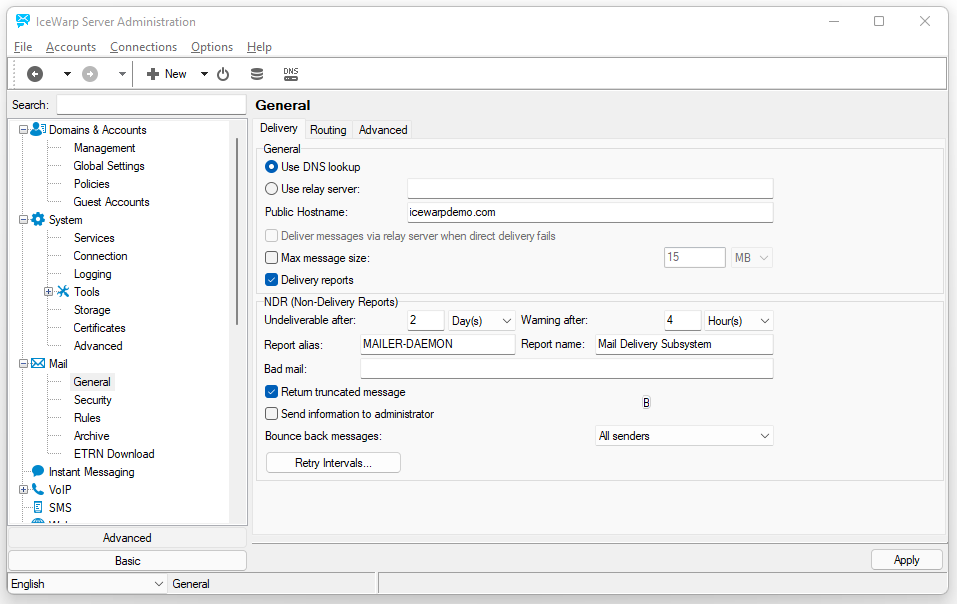Switch to the Routing tab
Image resolution: width=957 pixels, height=604 pixels.
328,129
